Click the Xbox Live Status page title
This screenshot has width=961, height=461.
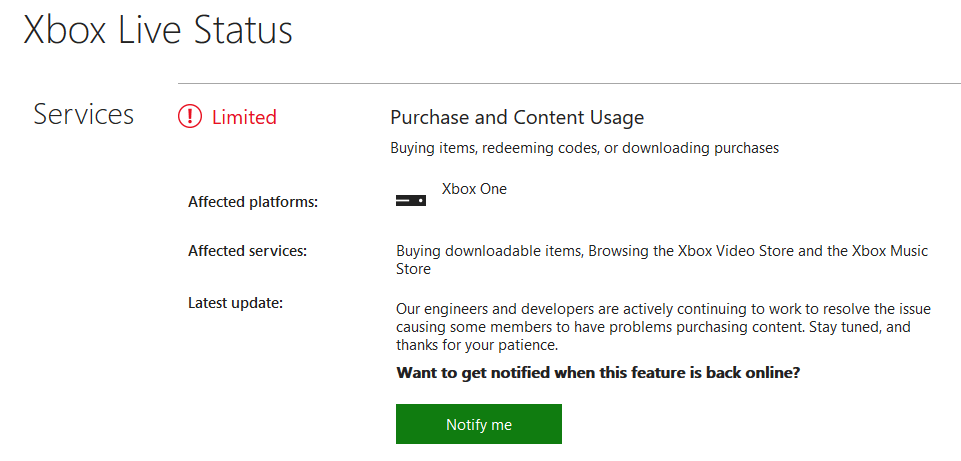point(158,30)
